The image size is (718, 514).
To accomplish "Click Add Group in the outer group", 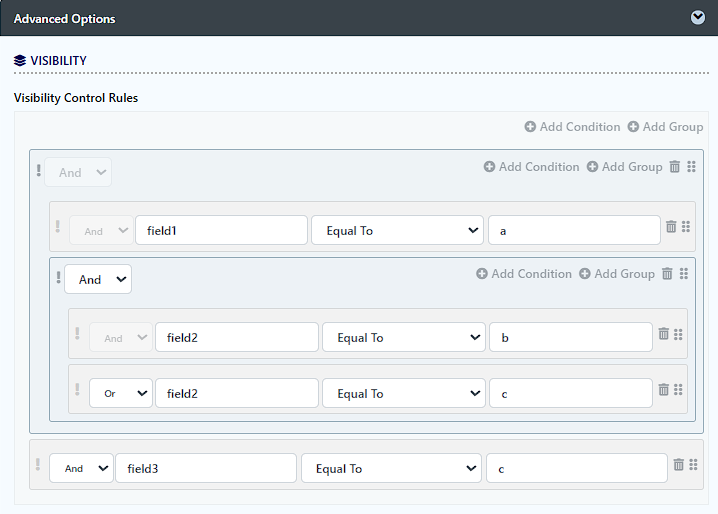I will pos(624,167).
